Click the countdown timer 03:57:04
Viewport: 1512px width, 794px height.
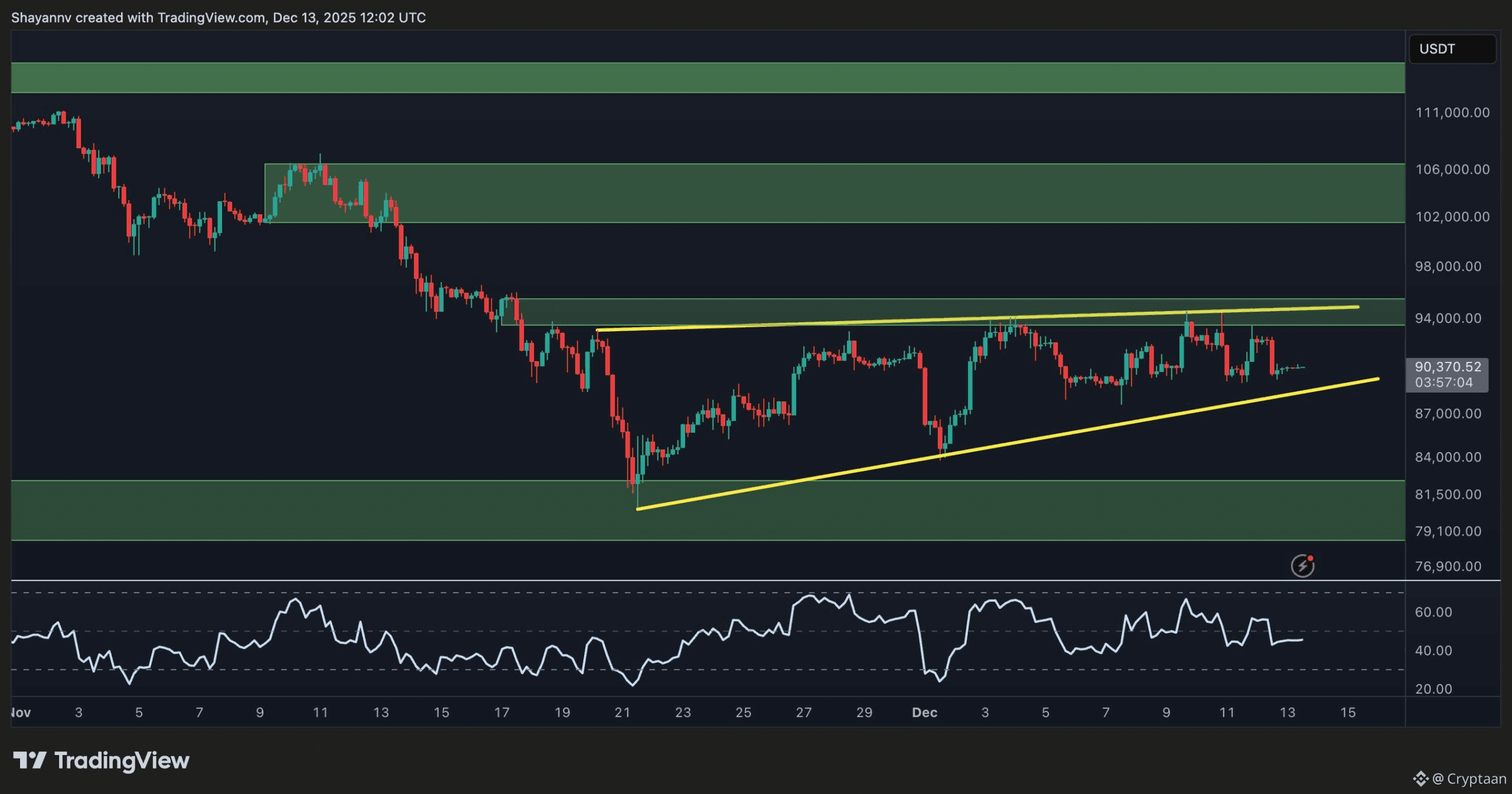1443,383
